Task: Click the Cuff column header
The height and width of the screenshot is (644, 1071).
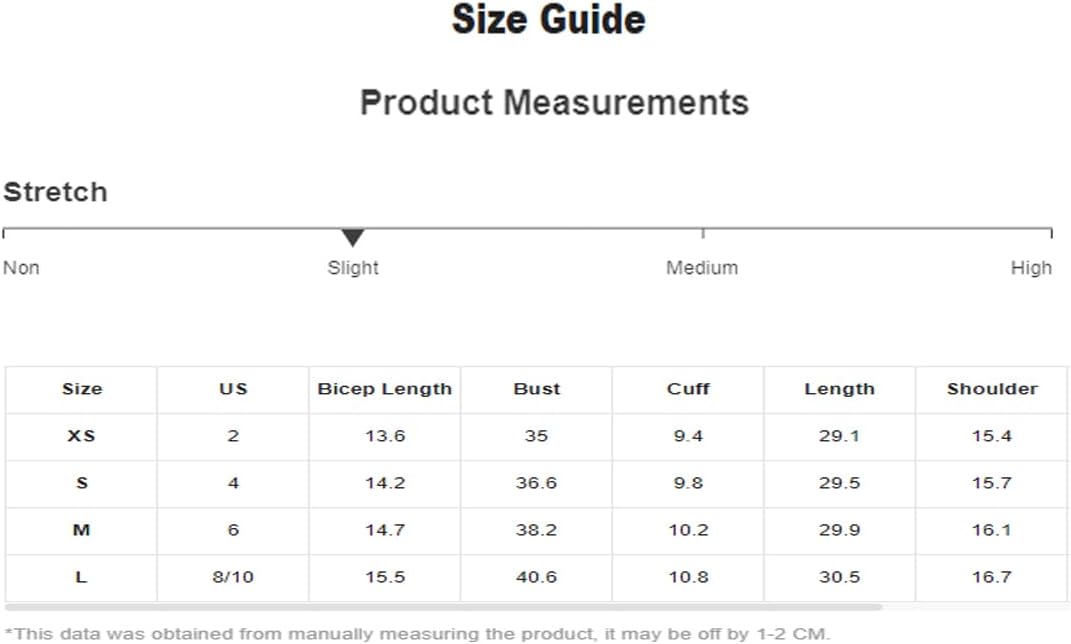Action: point(688,389)
